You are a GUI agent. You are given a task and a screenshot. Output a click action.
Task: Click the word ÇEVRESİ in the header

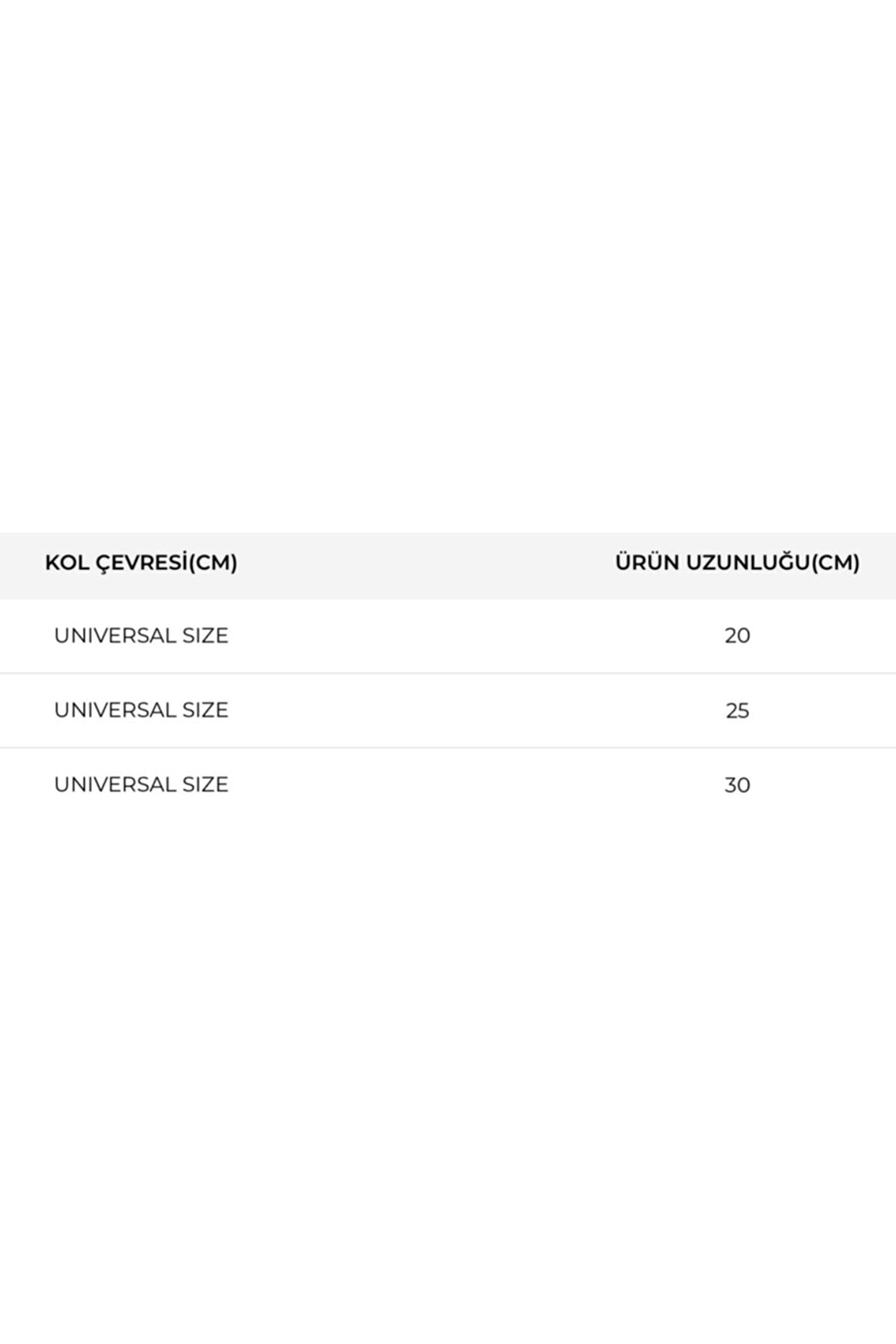point(142,563)
